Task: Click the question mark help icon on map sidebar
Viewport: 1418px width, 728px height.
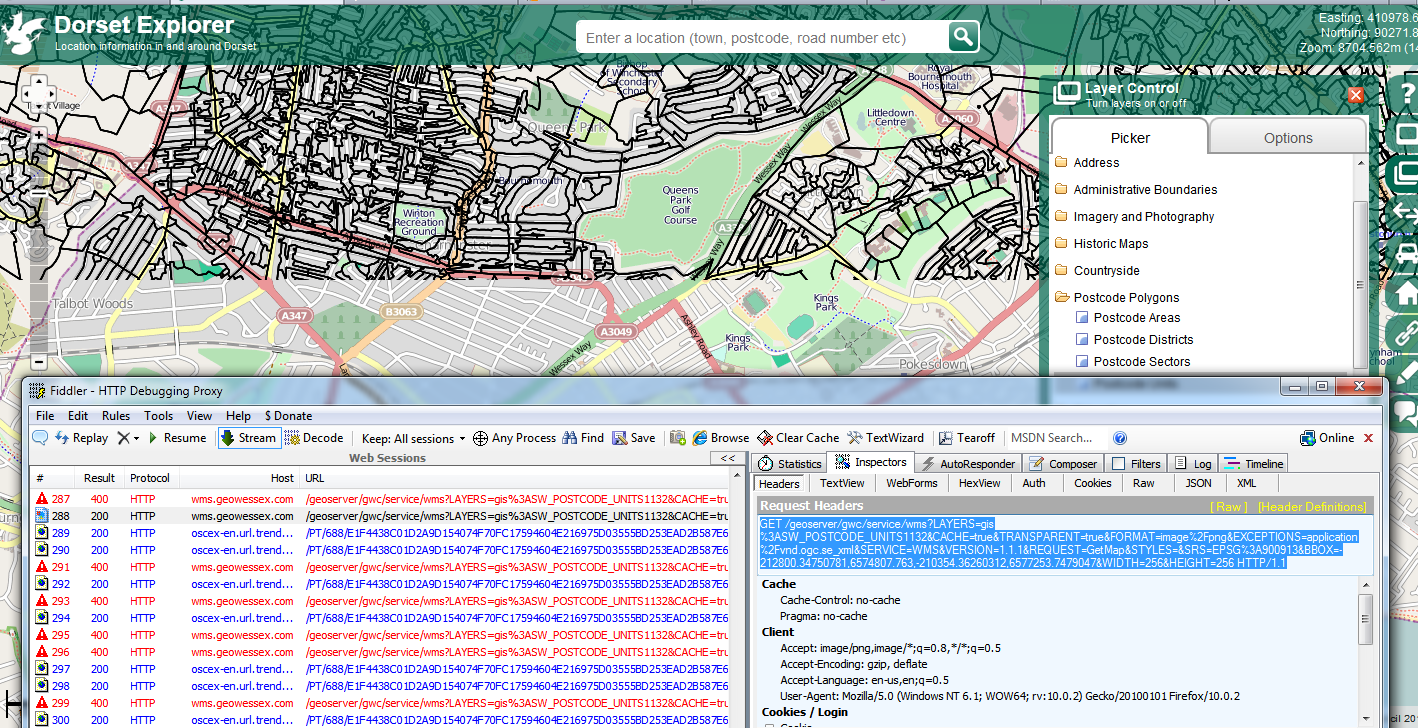Action: pos(1406,93)
